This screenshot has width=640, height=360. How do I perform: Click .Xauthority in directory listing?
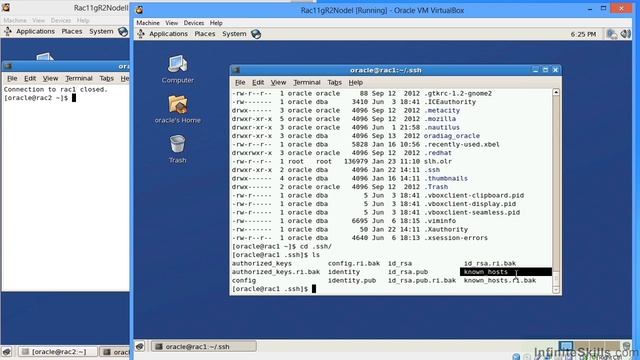(446, 229)
